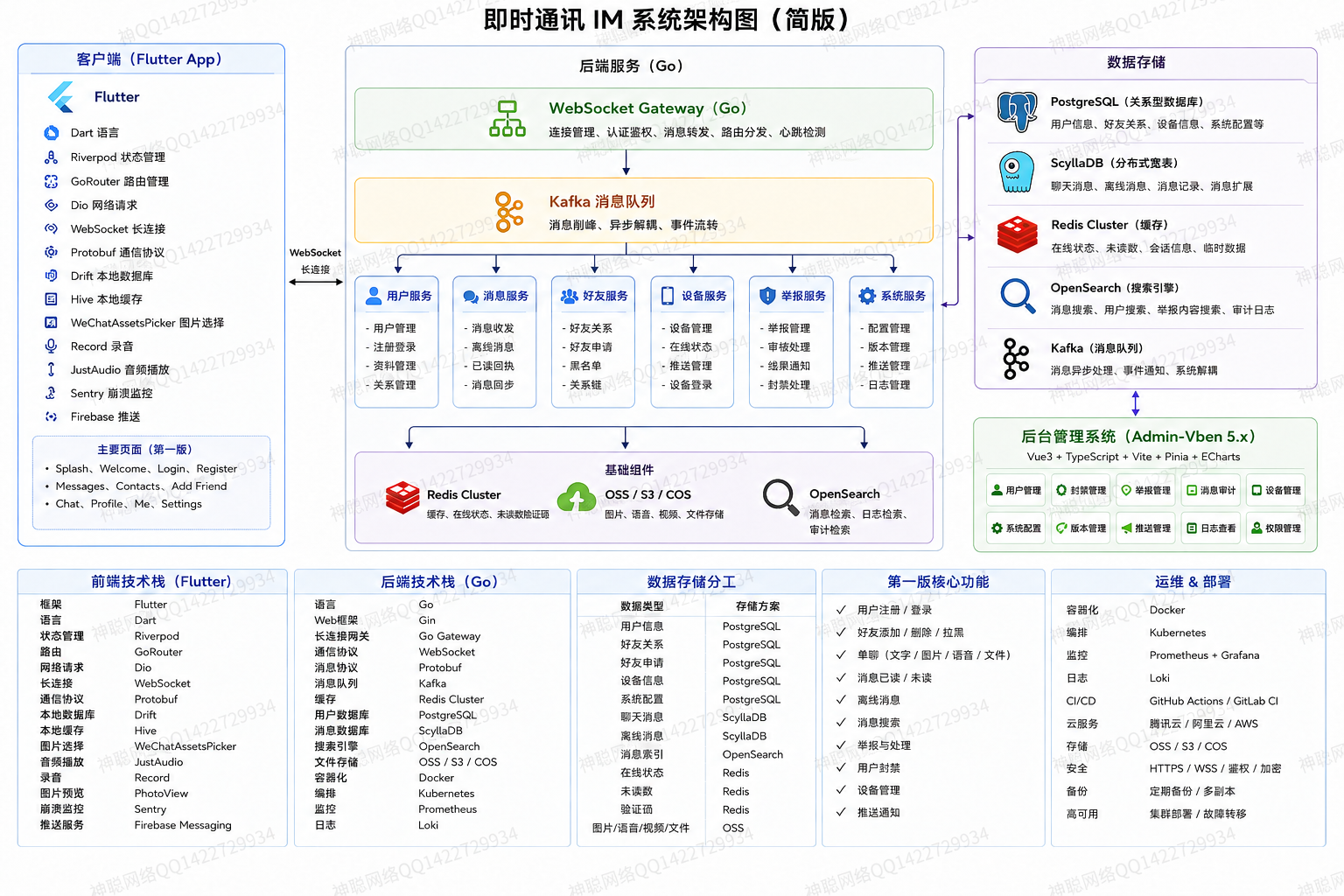This screenshot has width=1344, height=896.
Task: Click the Drift 本地数据库 icon
Action: (51, 276)
